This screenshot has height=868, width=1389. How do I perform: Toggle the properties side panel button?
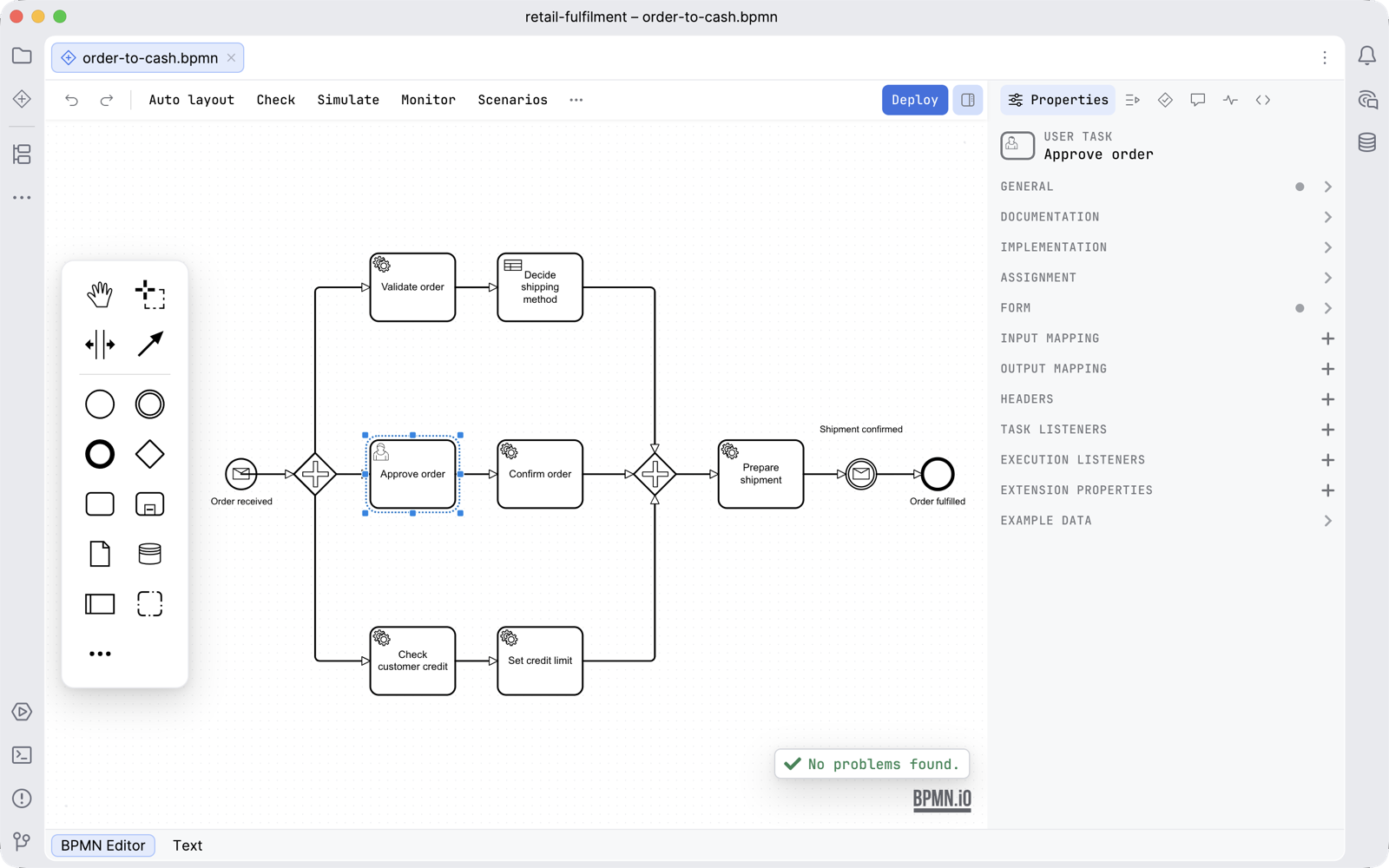[968, 100]
